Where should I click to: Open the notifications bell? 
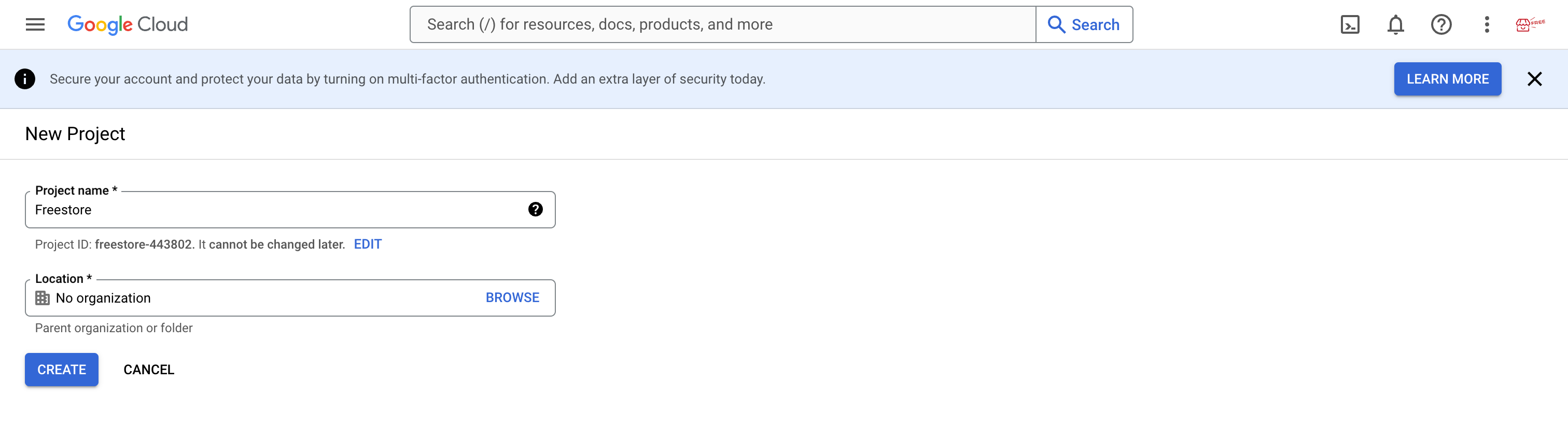[x=1395, y=24]
